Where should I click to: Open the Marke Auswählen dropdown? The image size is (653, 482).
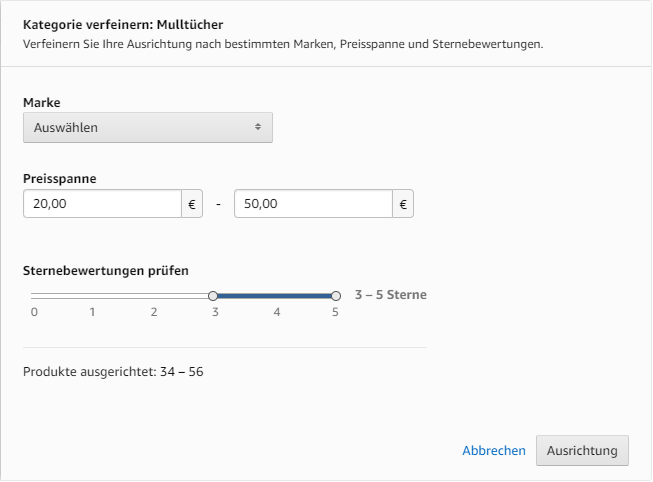point(148,127)
